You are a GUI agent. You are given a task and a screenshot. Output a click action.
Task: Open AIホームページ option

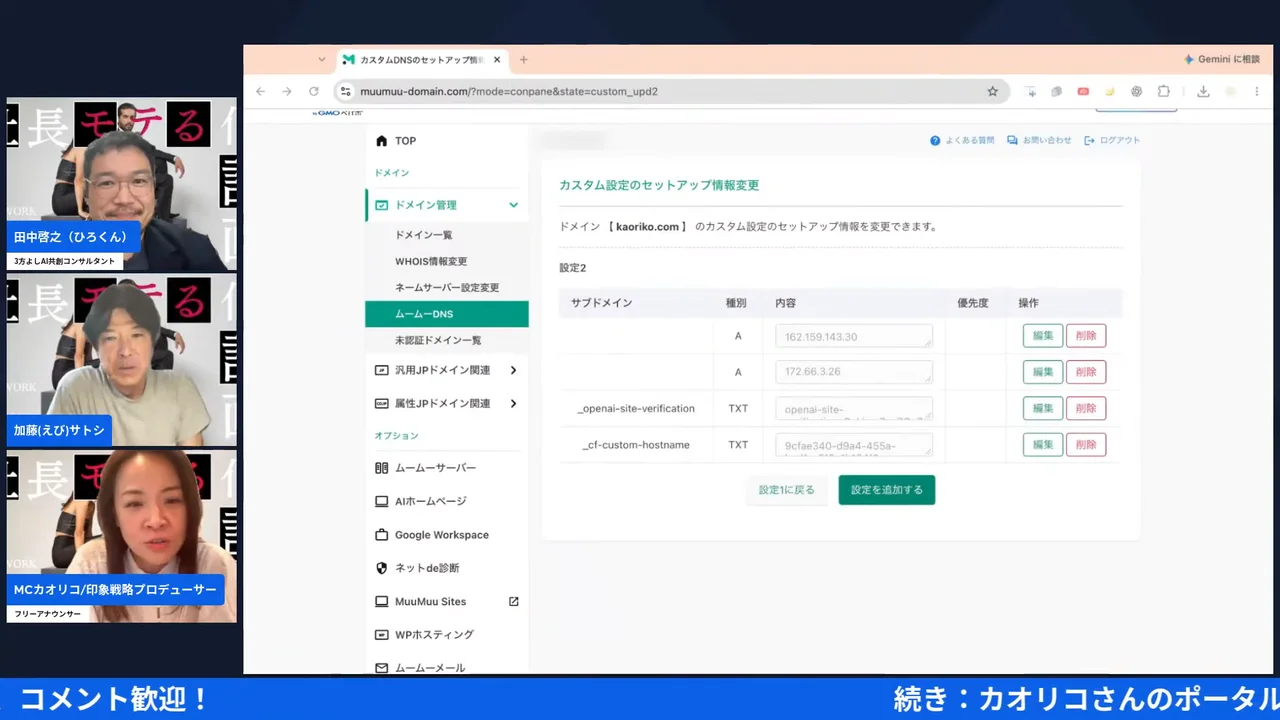coord(430,501)
